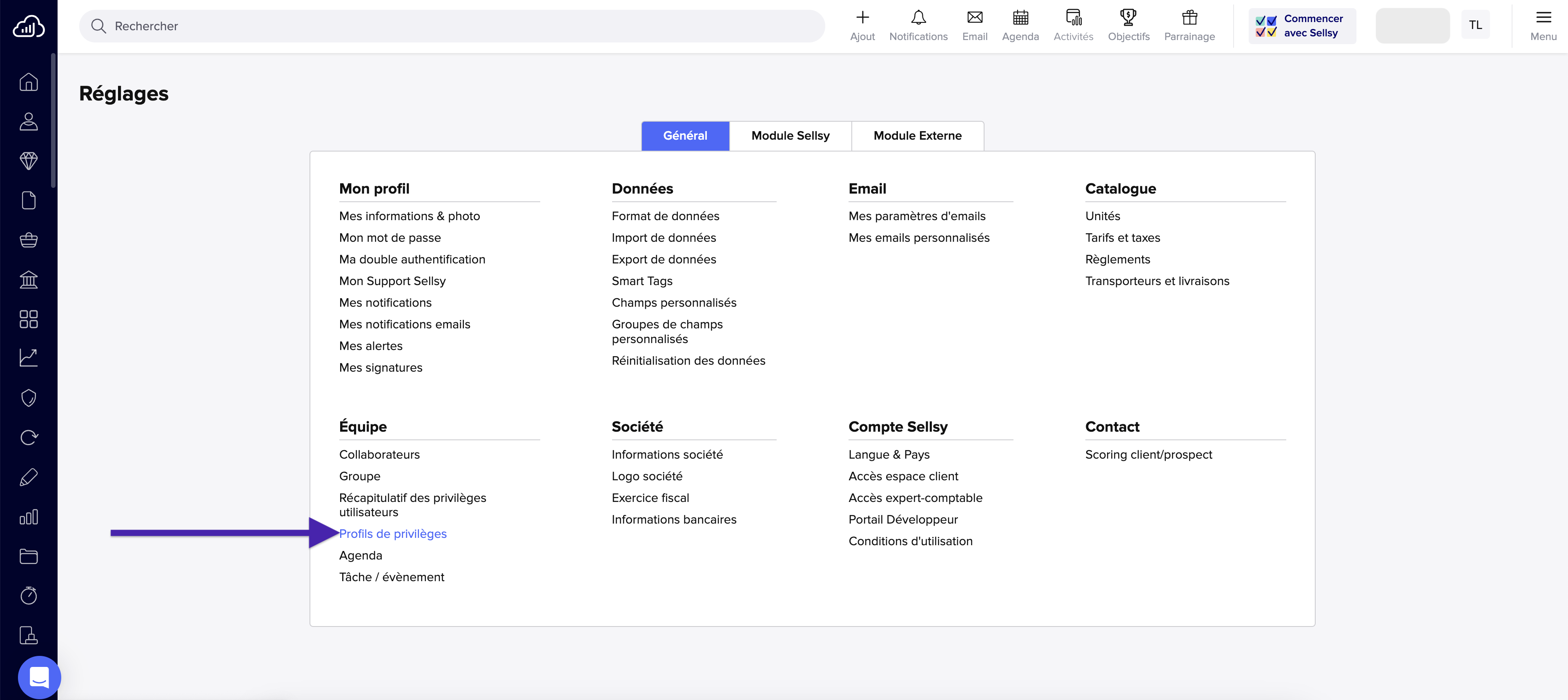Open Profils de privilèges link
1568x700 pixels.
coord(392,534)
